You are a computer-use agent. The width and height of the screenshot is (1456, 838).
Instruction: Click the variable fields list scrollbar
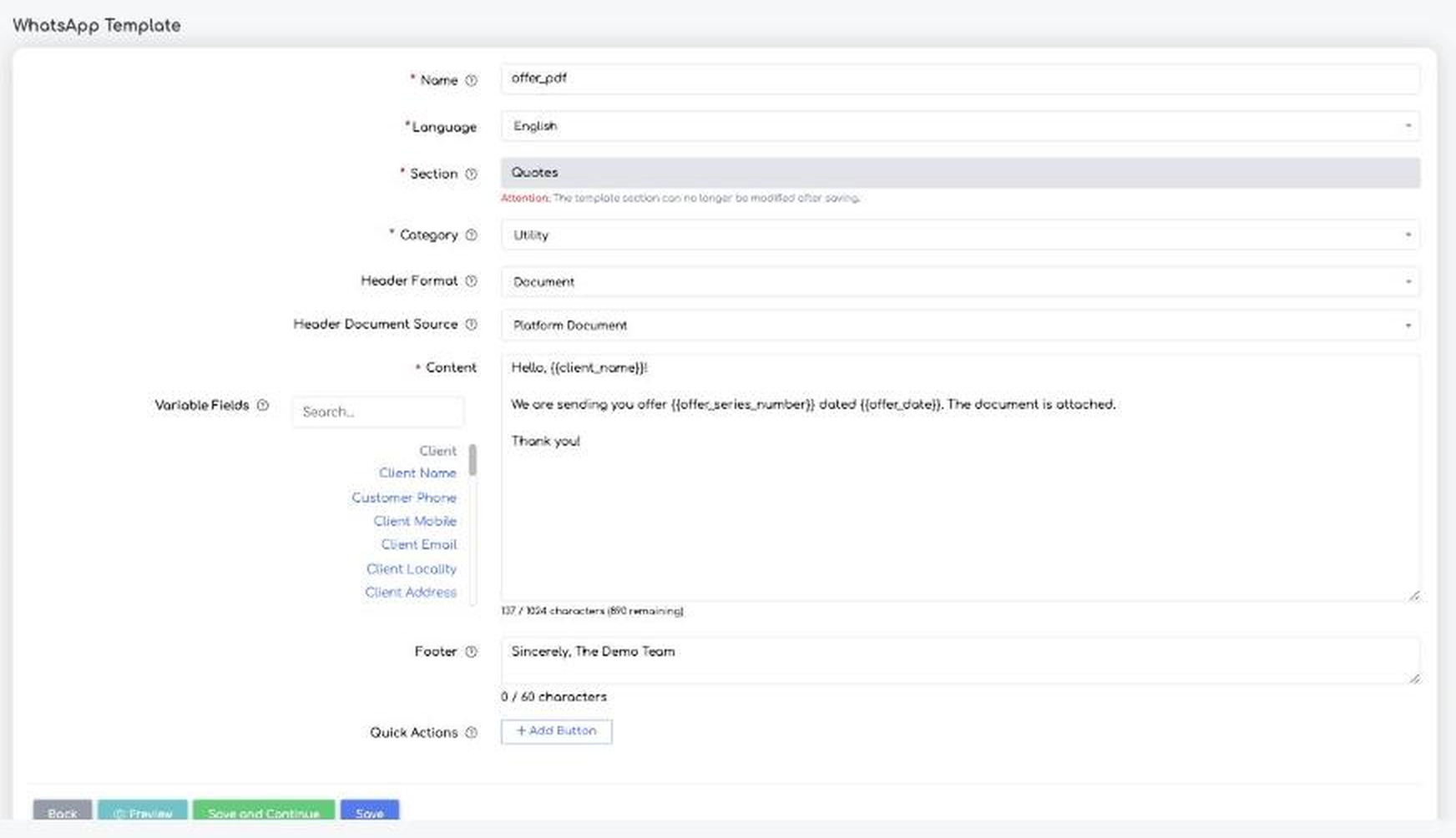(473, 460)
